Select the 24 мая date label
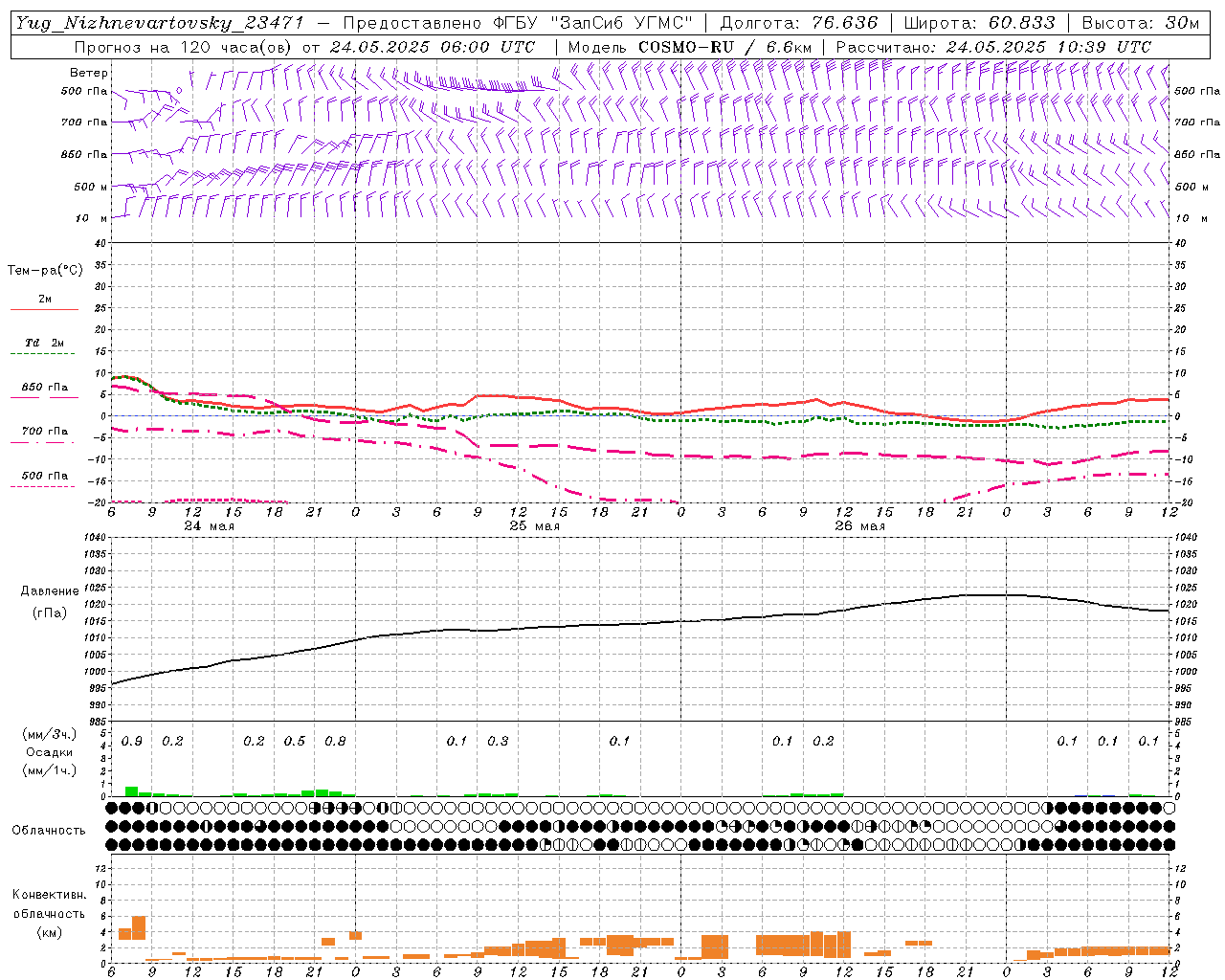The image size is (1225, 980). pos(210,526)
